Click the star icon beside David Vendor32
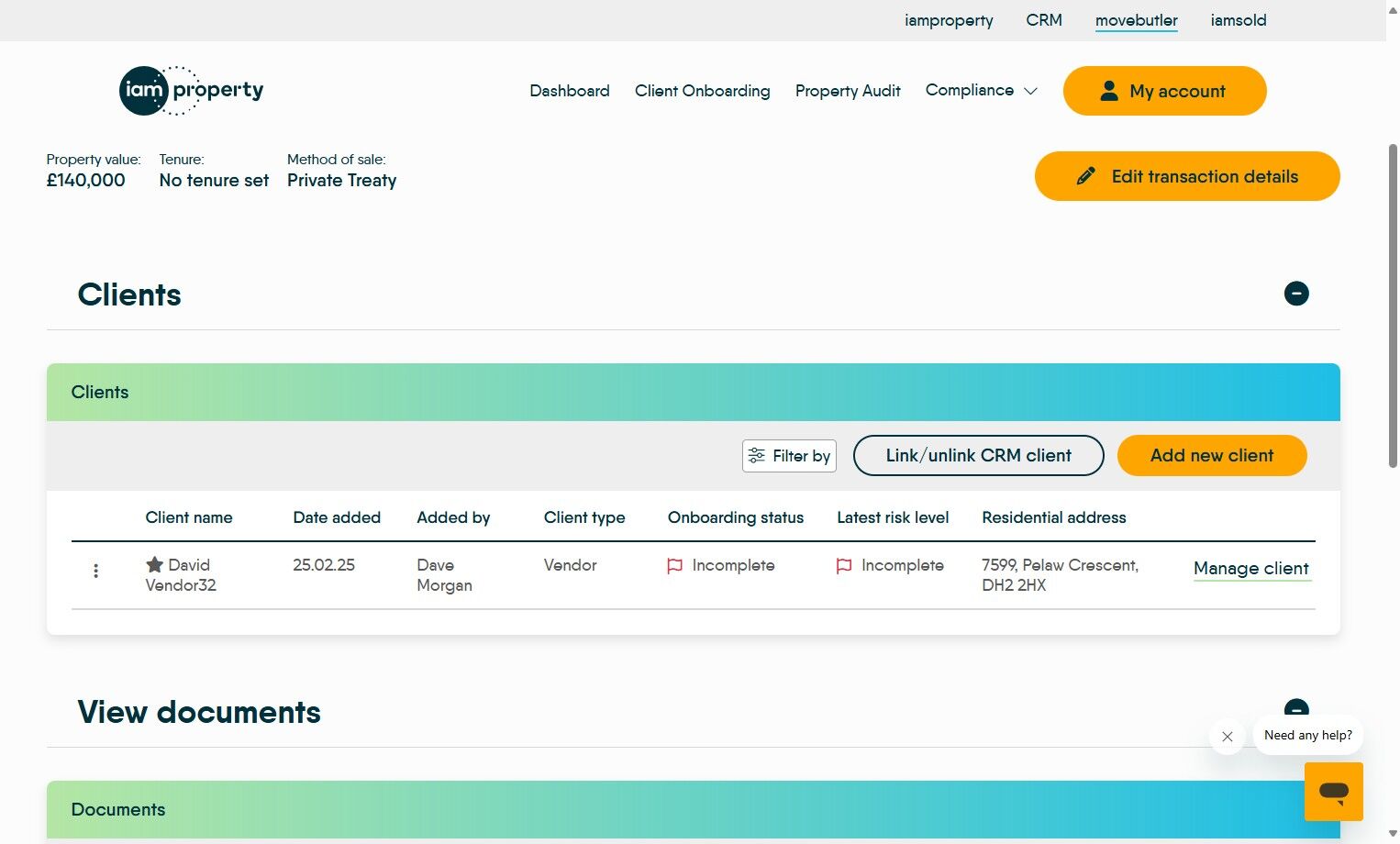 [154, 565]
